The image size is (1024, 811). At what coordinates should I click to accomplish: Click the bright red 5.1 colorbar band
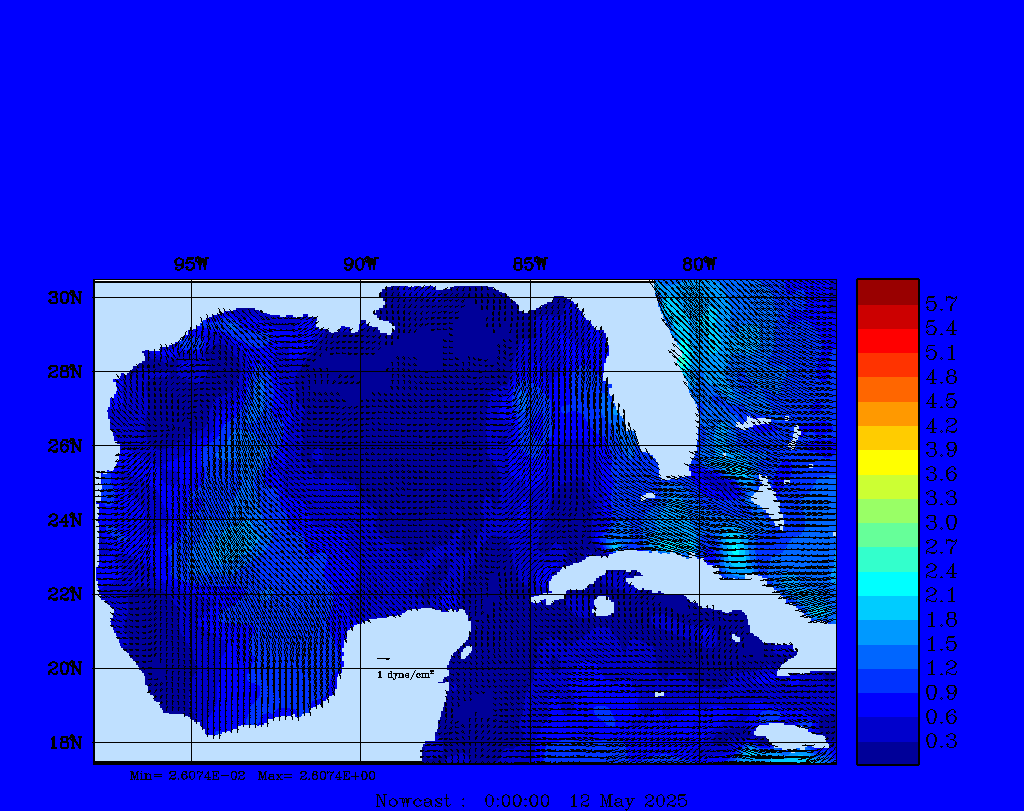point(887,341)
